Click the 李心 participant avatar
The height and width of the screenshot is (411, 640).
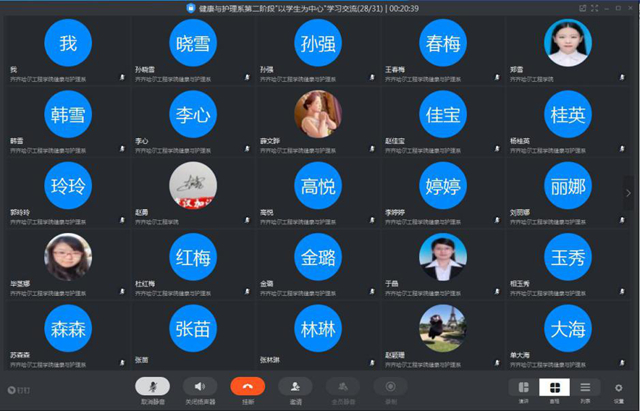click(194, 114)
